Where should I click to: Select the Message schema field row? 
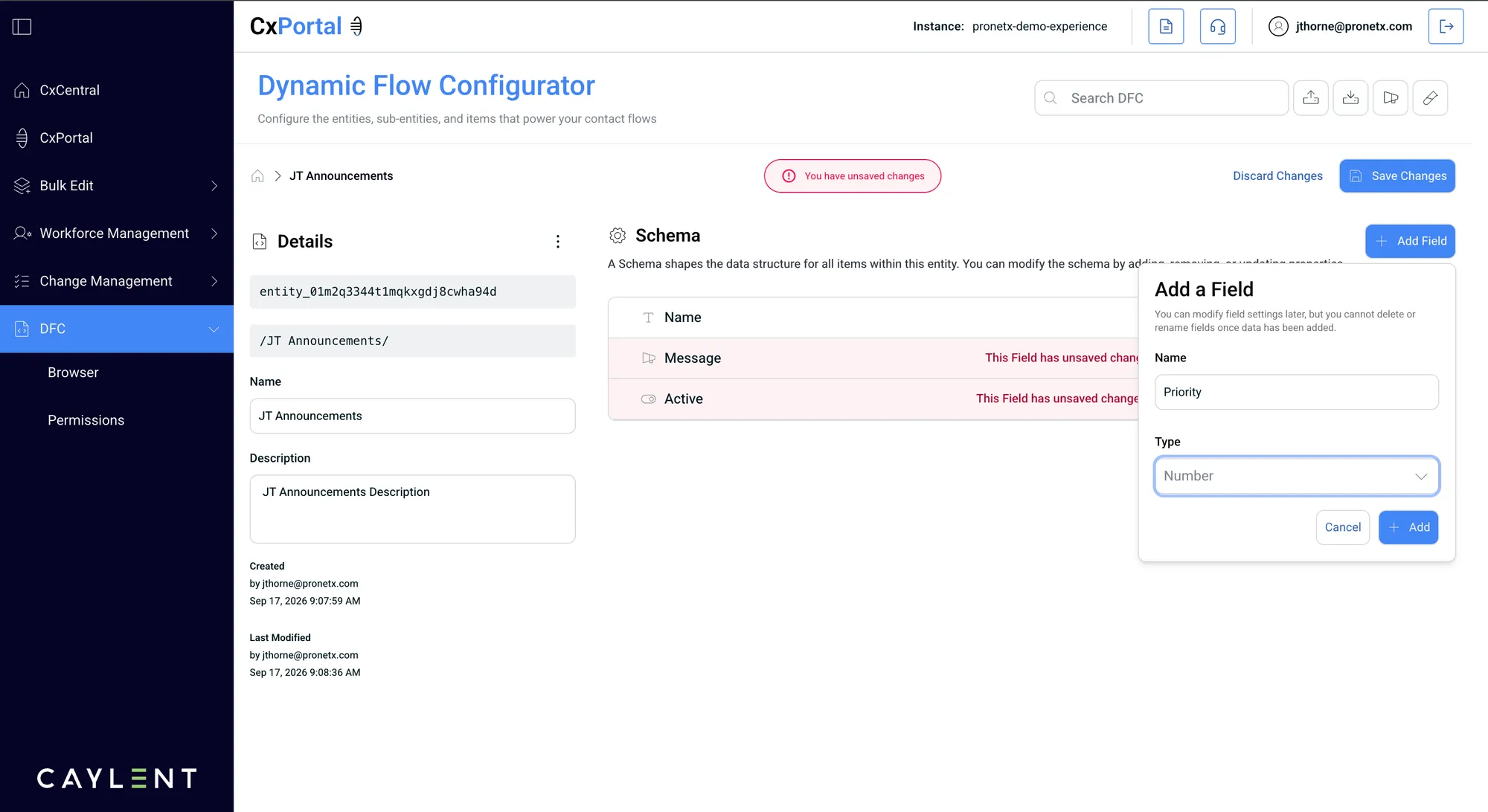click(873, 358)
